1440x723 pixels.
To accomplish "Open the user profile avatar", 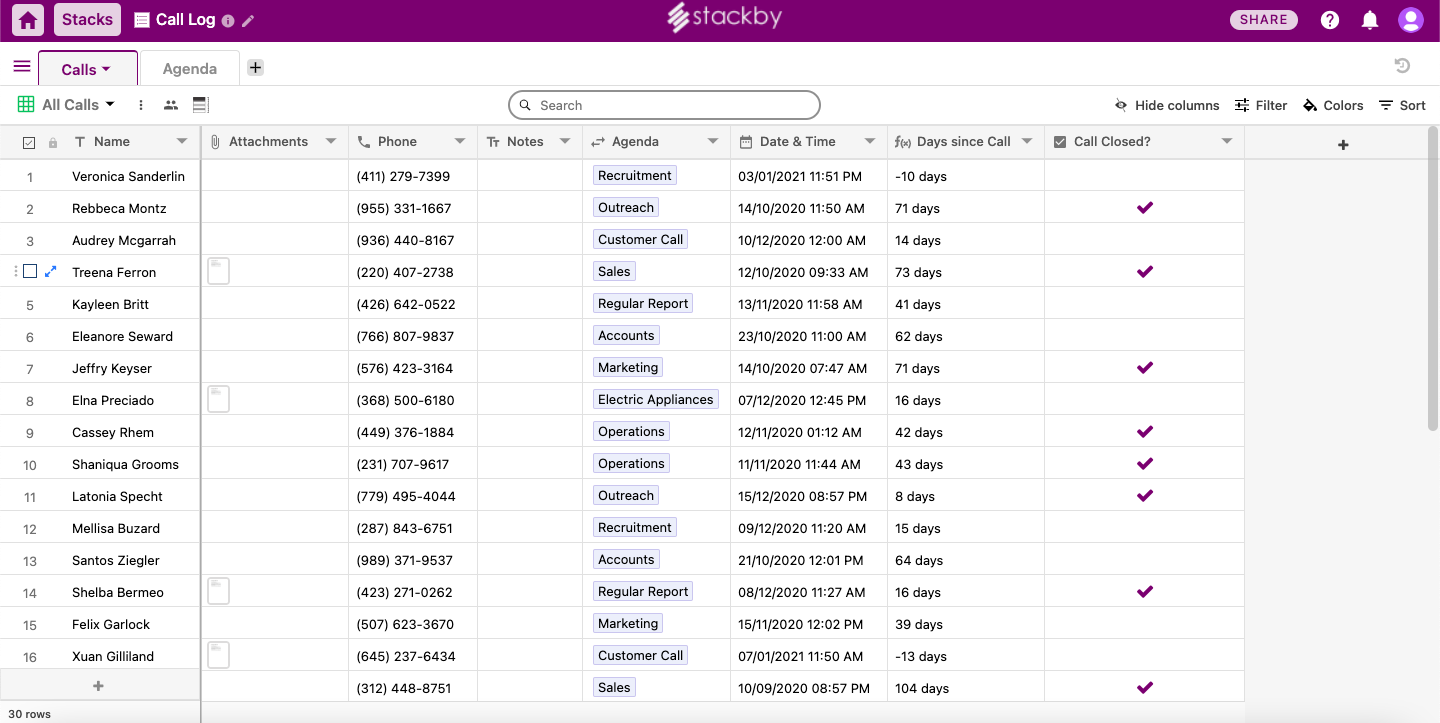I will 1410,20.
